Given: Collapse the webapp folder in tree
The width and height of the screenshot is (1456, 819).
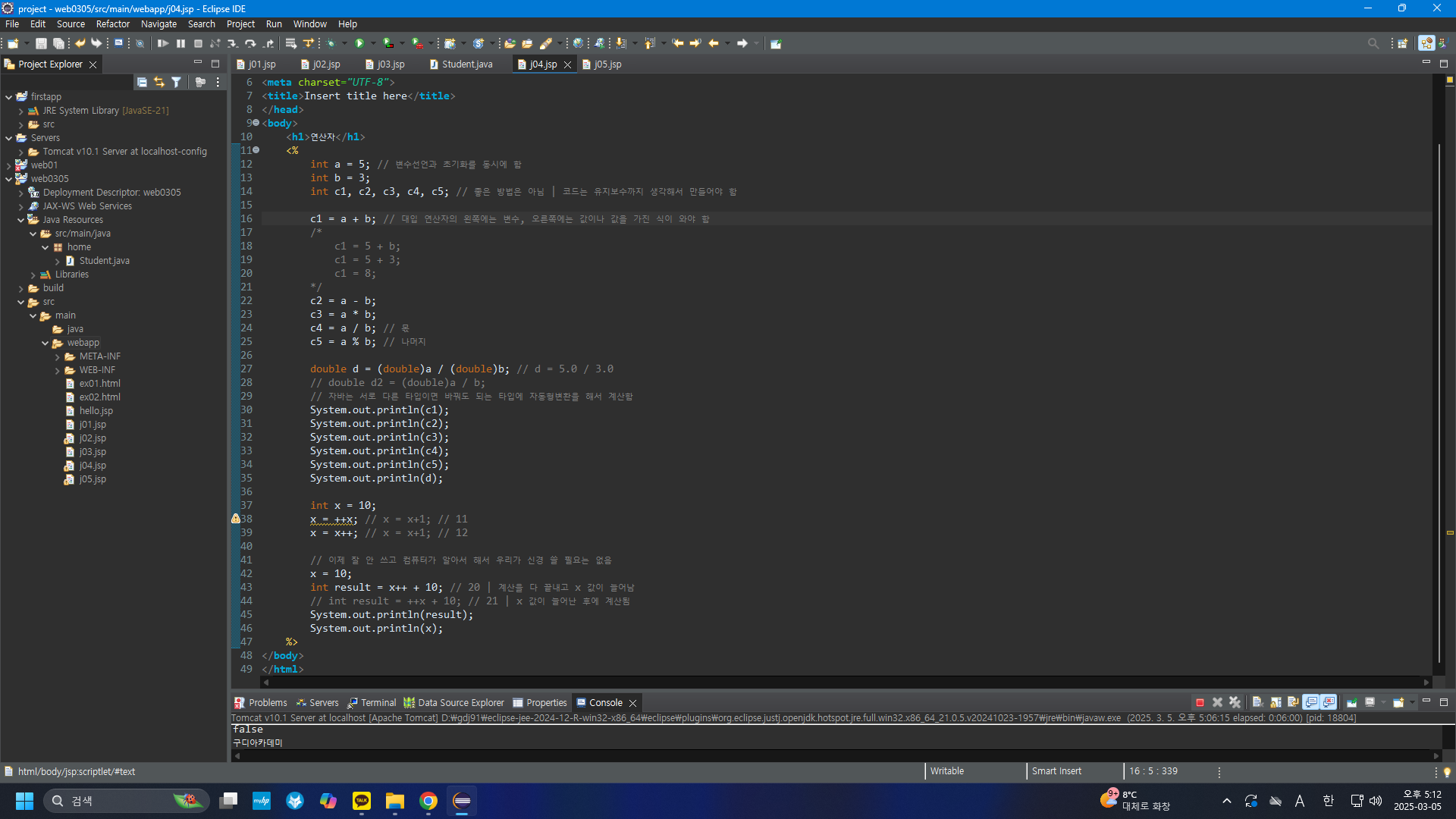Looking at the screenshot, I should click(45, 343).
